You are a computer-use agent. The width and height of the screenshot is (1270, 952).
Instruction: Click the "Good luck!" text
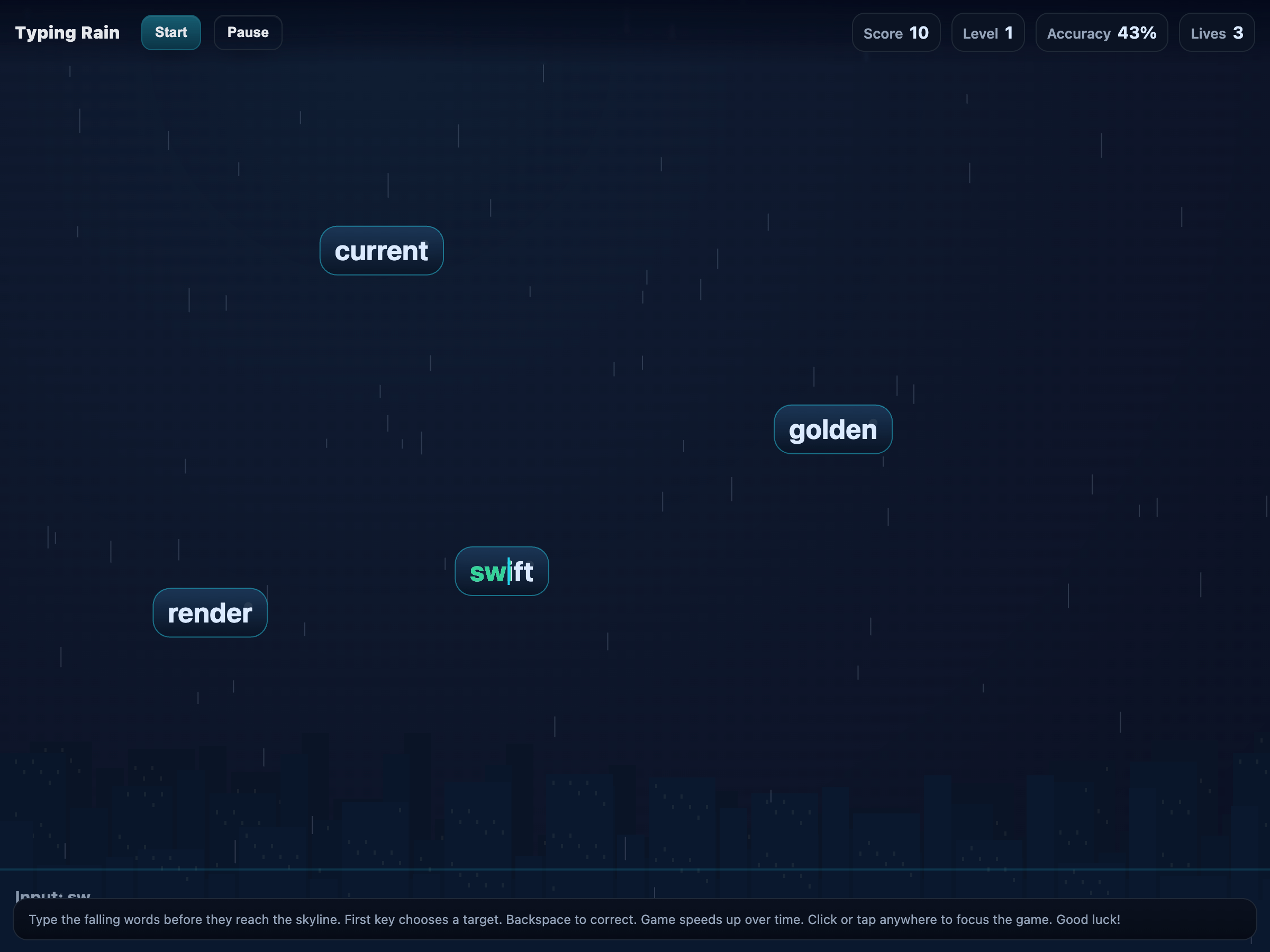(1087, 919)
